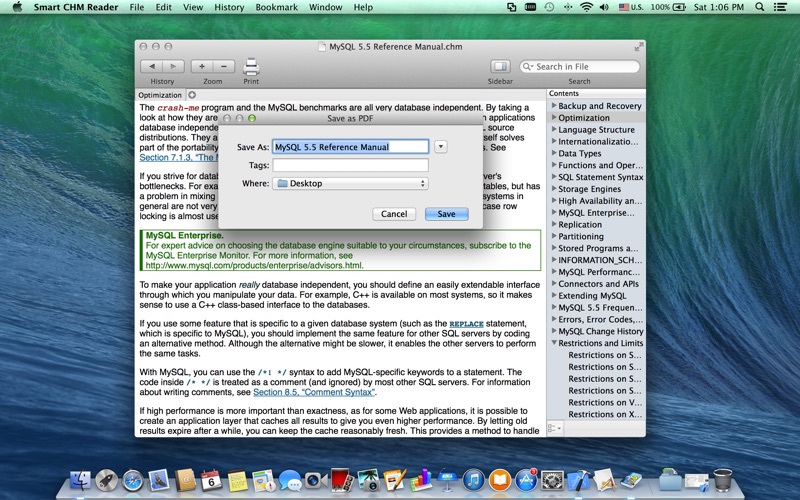Screen dimensions: 800x500
Task: Expand the Optimization node in Contents
Action: [554, 117]
